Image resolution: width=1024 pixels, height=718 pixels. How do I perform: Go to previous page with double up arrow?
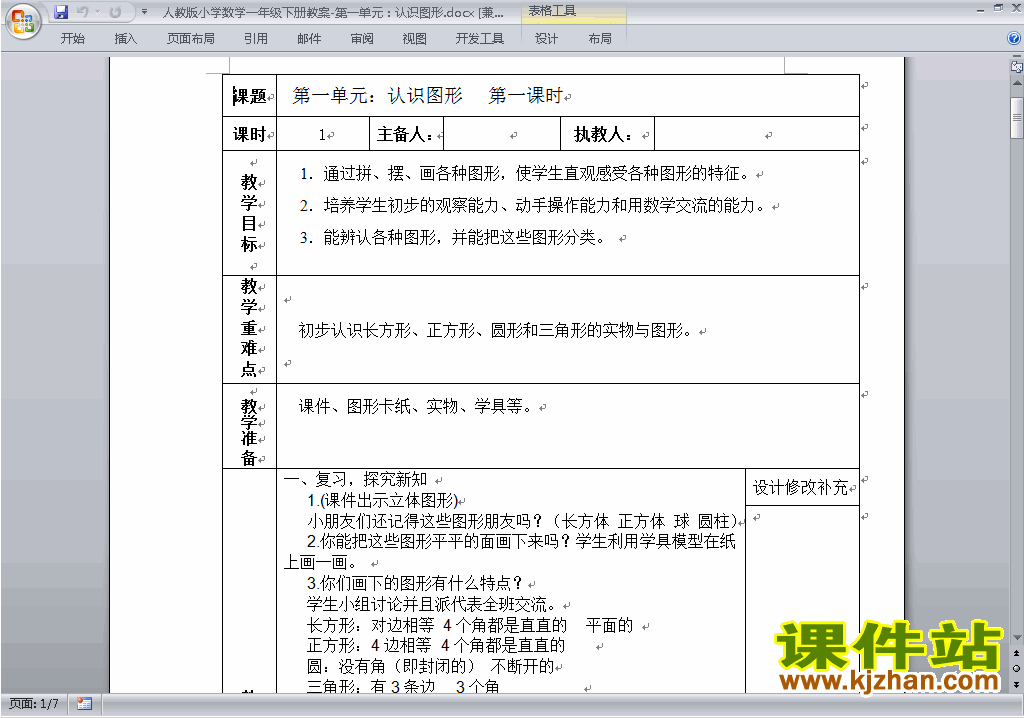coord(1016,653)
